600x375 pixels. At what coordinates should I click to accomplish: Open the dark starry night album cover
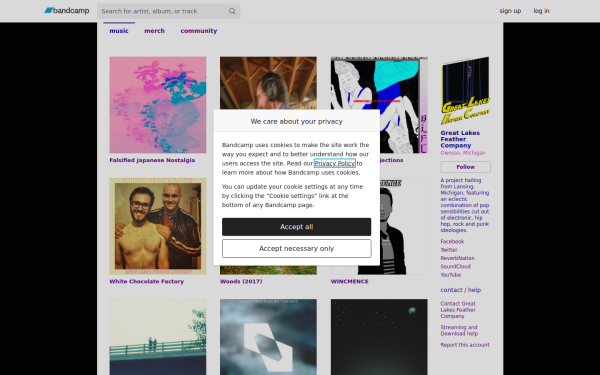coord(379,337)
